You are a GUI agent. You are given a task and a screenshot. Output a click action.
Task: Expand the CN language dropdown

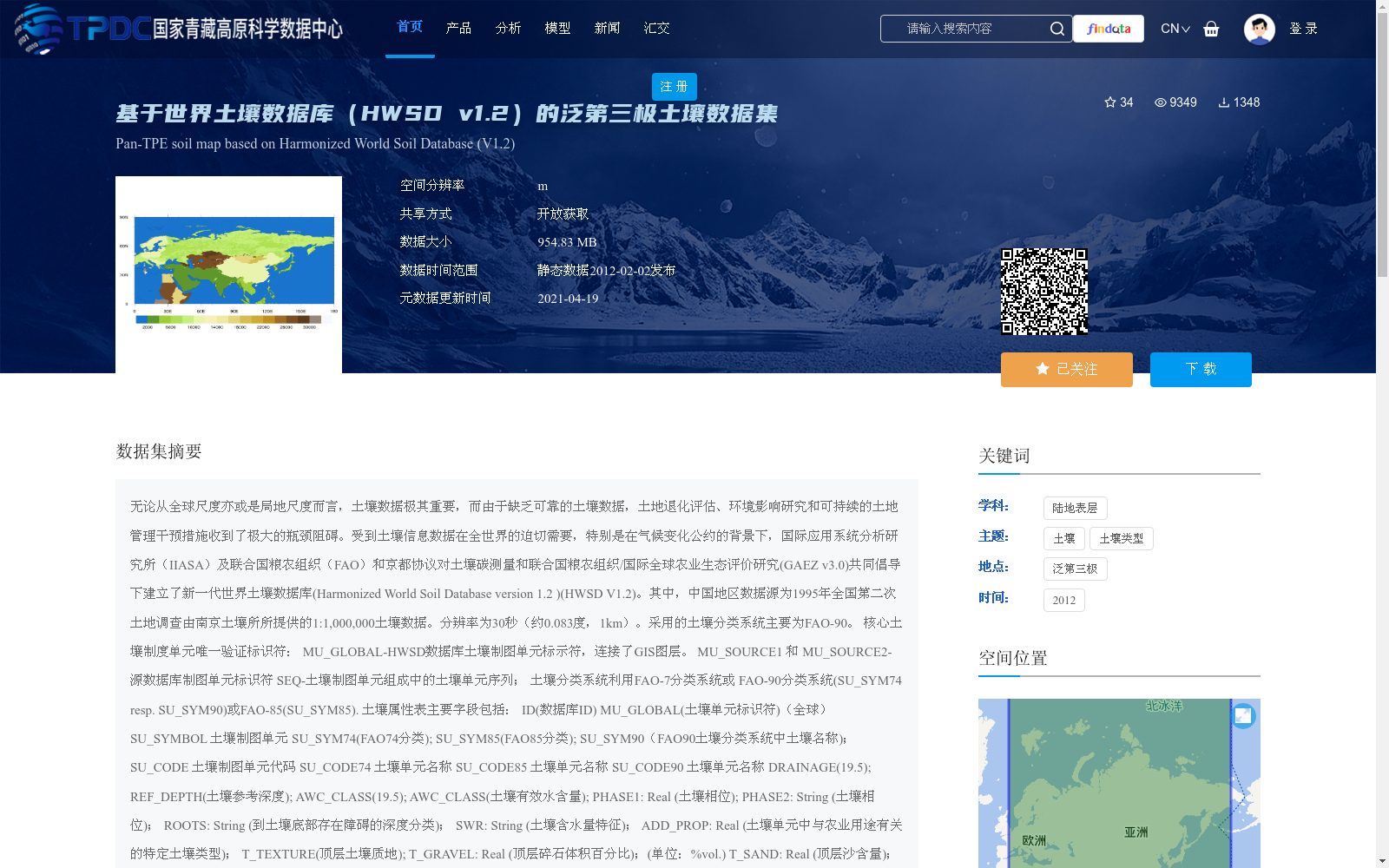coord(1175,29)
